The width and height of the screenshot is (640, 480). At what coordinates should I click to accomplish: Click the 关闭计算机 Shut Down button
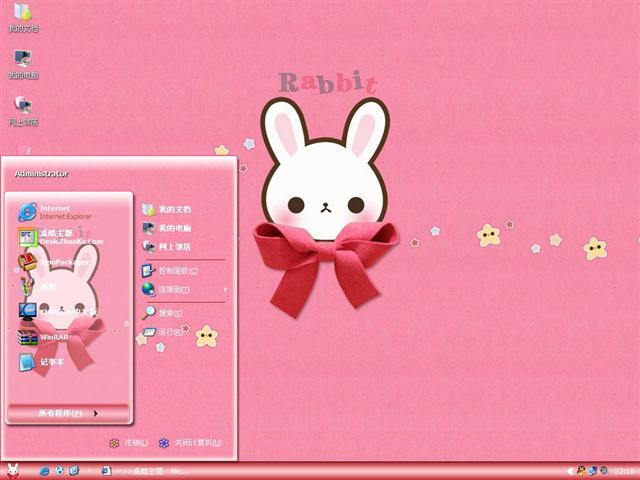[x=190, y=443]
